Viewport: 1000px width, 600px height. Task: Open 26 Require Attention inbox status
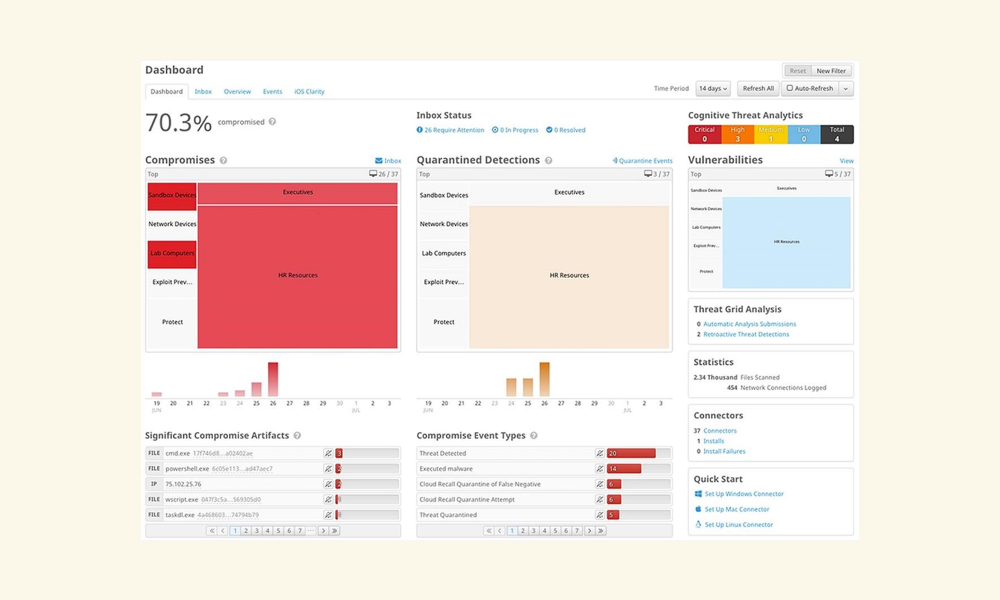(x=450, y=130)
